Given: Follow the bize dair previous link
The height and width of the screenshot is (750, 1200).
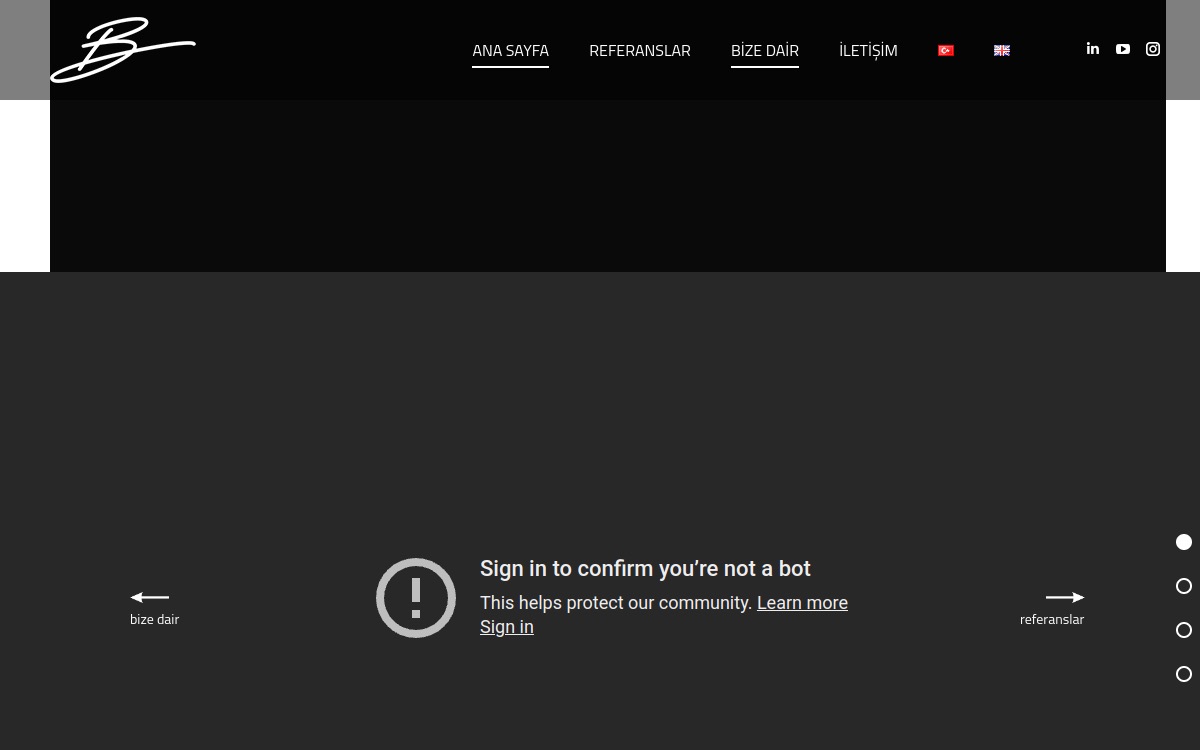Looking at the screenshot, I should tap(154, 619).
